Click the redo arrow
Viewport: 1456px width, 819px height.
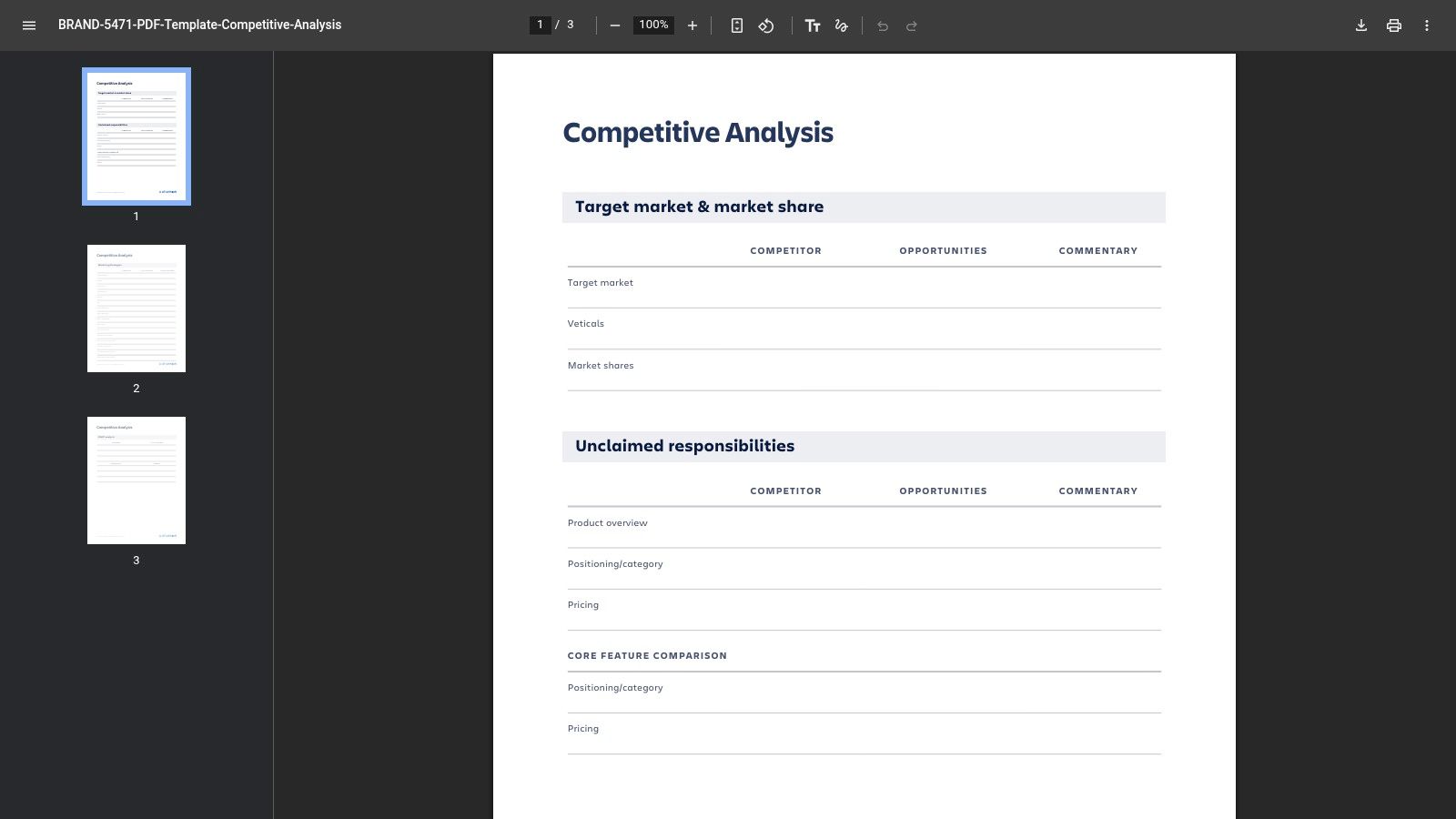tap(912, 25)
